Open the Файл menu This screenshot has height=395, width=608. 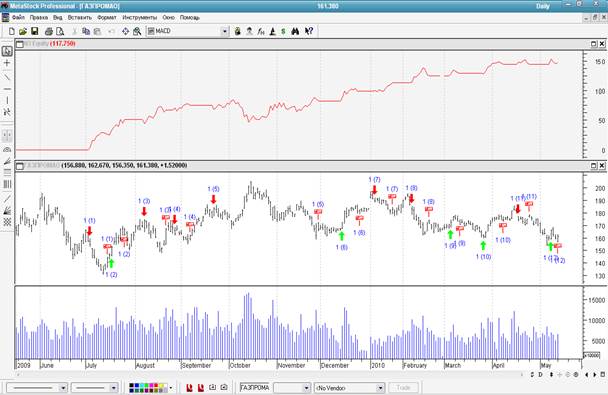click(x=18, y=17)
